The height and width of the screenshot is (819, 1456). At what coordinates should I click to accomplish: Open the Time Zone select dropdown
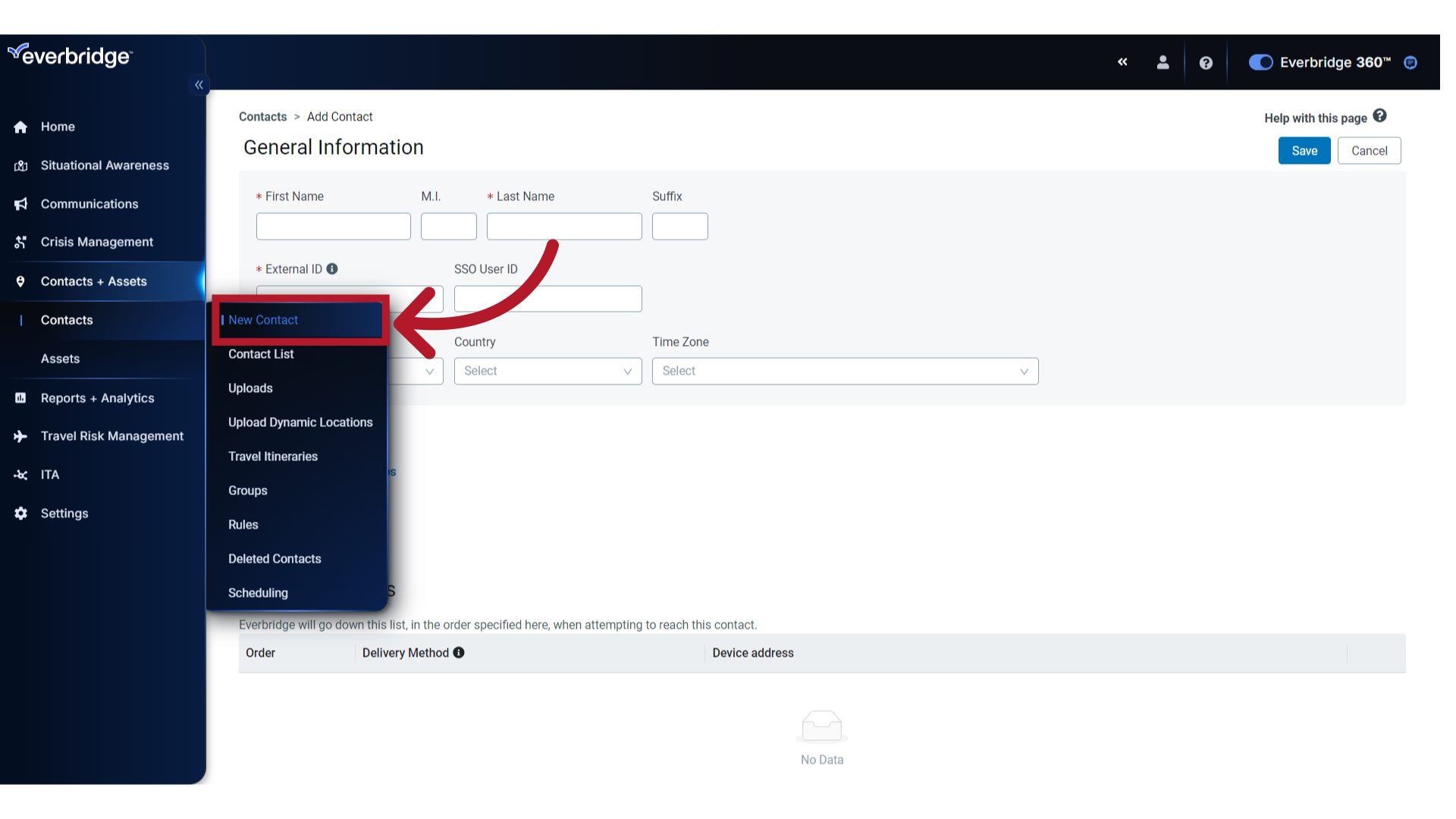(845, 371)
